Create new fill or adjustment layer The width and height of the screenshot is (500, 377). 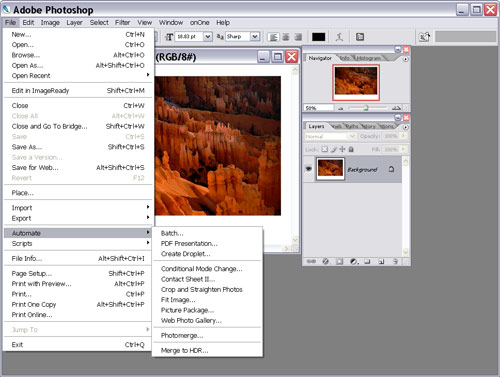point(354,262)
